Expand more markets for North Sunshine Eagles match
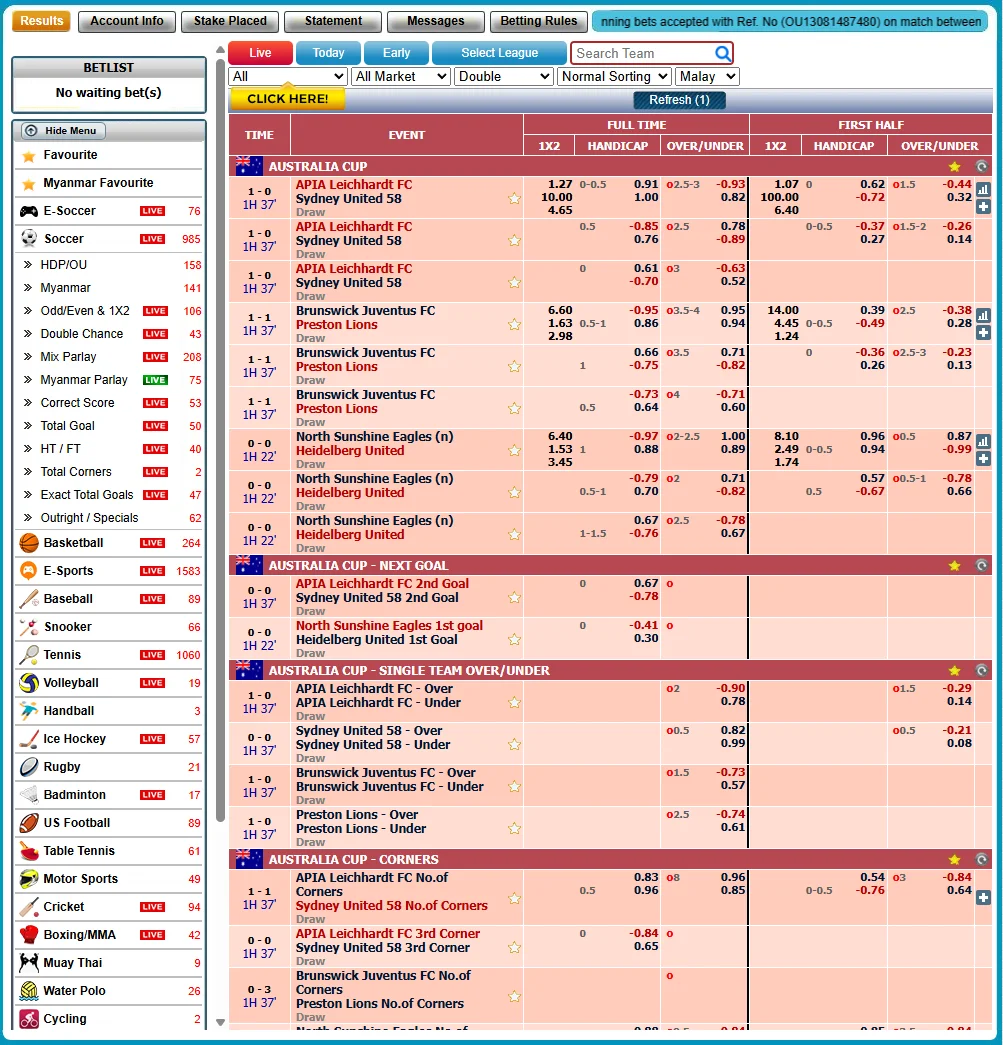The width and height of the screenshot is (1003, 1045). pyautogui.click(x=983, y=459)
